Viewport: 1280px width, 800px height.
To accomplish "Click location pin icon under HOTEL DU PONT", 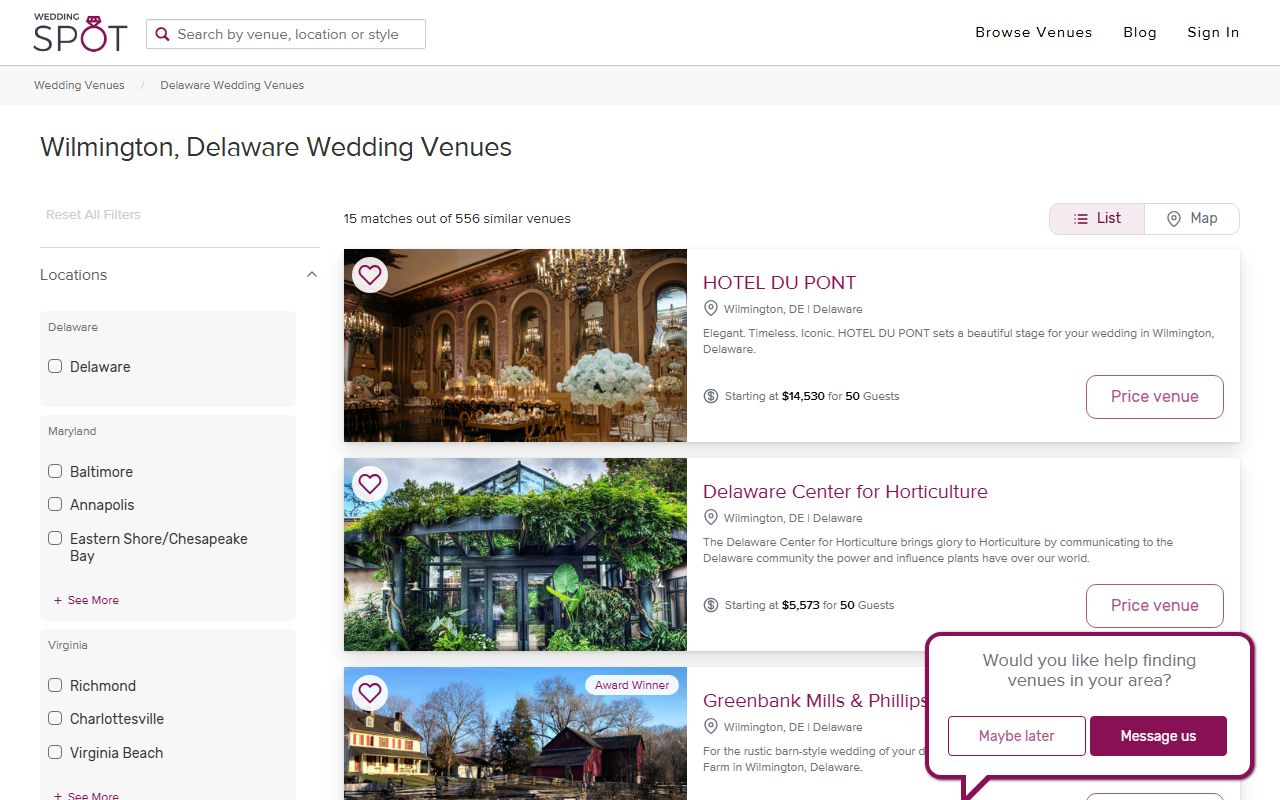I will 711,308.
